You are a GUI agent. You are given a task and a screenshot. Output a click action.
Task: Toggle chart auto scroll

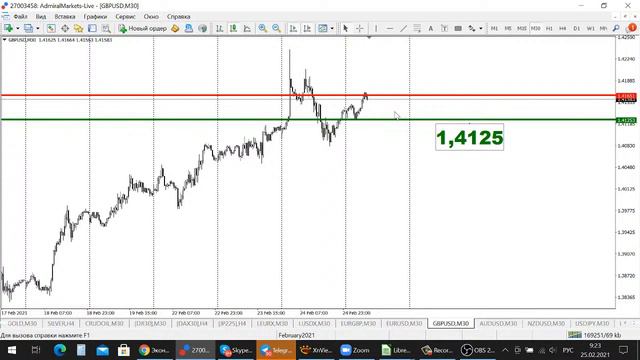293,28
